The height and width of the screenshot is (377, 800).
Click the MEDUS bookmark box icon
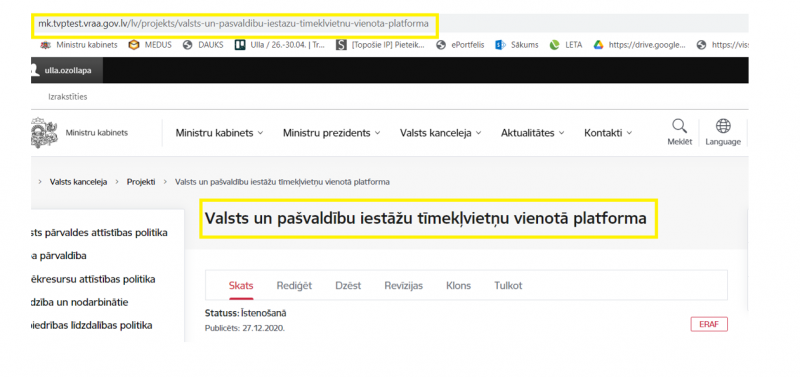pyautogui.click(x=134, y=45)
